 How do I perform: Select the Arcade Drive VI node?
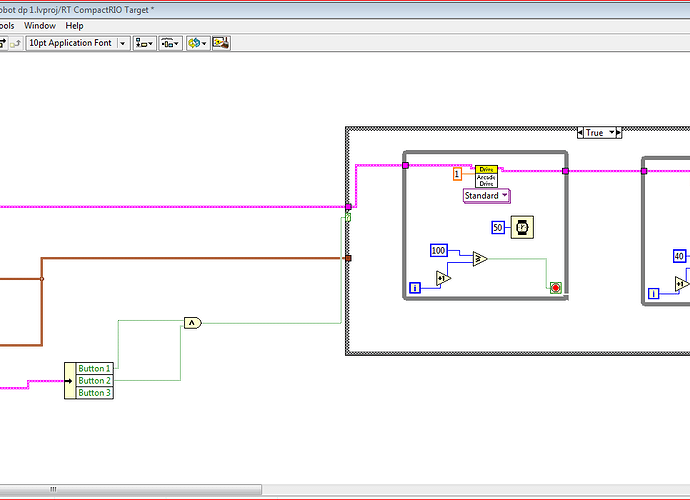(486, 176)
